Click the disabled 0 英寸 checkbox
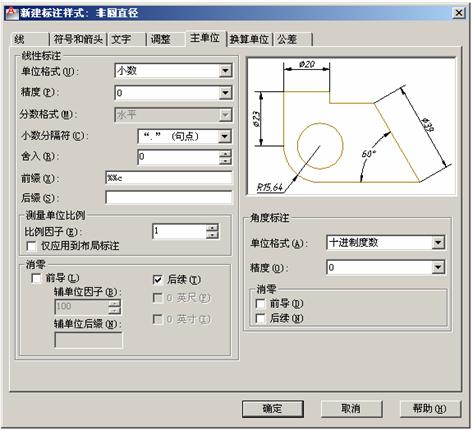Image resolution: width=473 pixels, height=431 pixels. click(158, 319)
